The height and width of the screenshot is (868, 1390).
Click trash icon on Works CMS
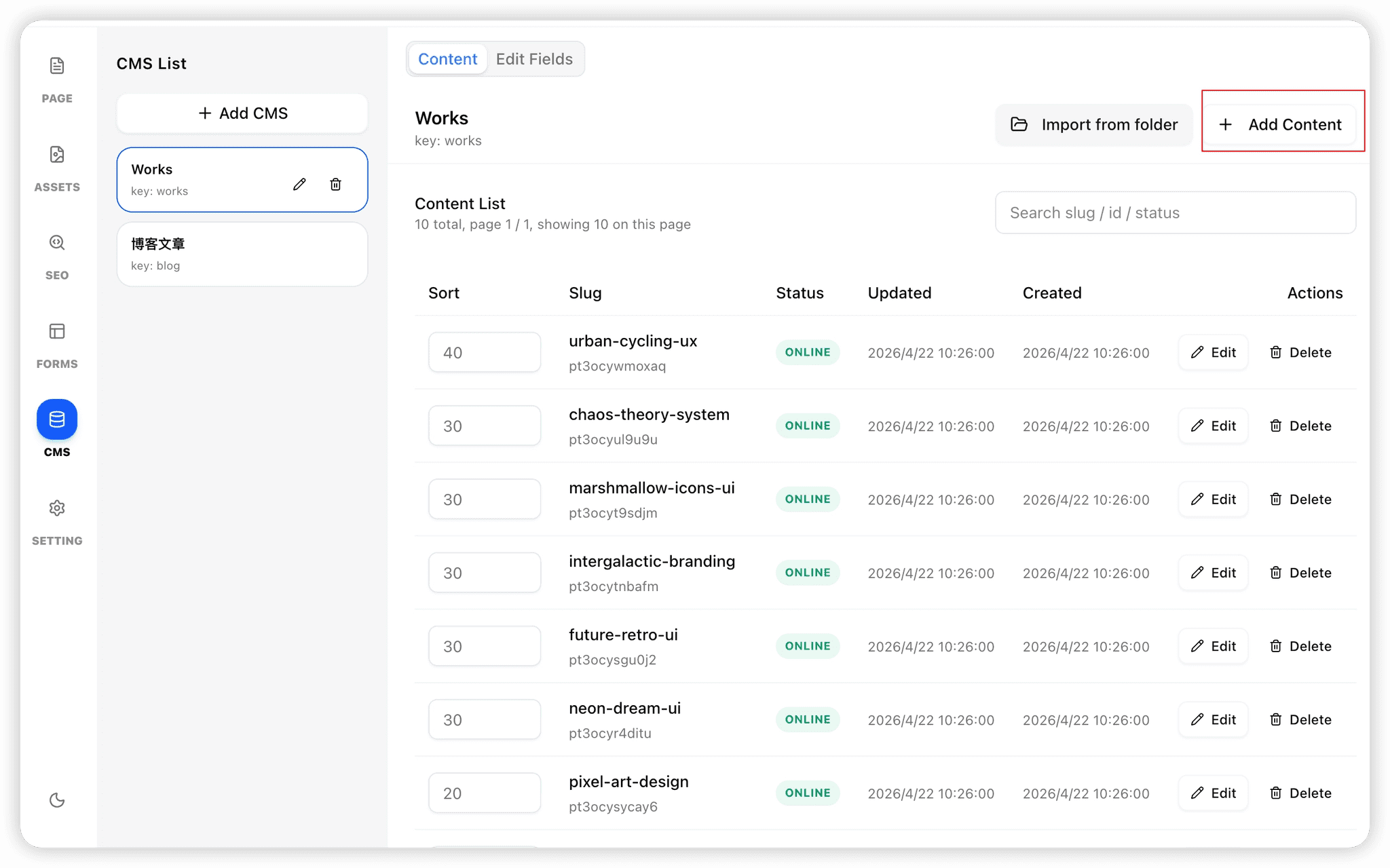[335, 185]
